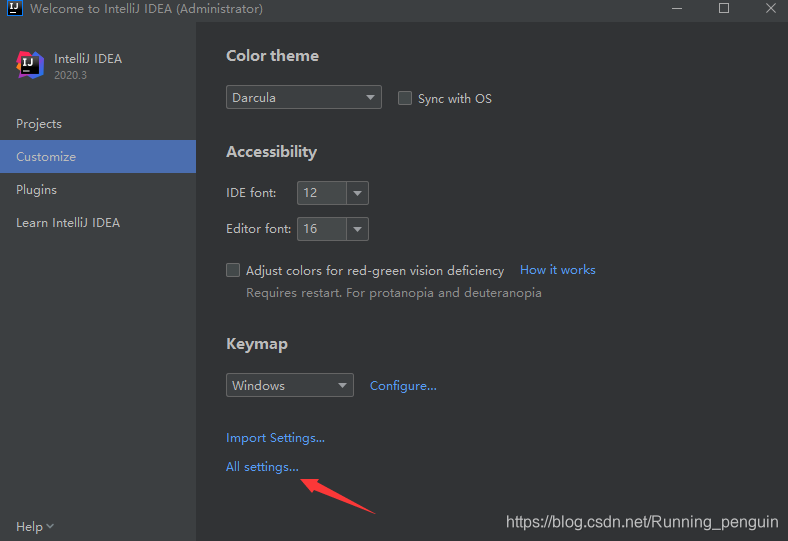Image resolution: width=788 pixels, height=541 pixels.
Task: Click the Editor font value field 16
Action: (x=322, y=229)
